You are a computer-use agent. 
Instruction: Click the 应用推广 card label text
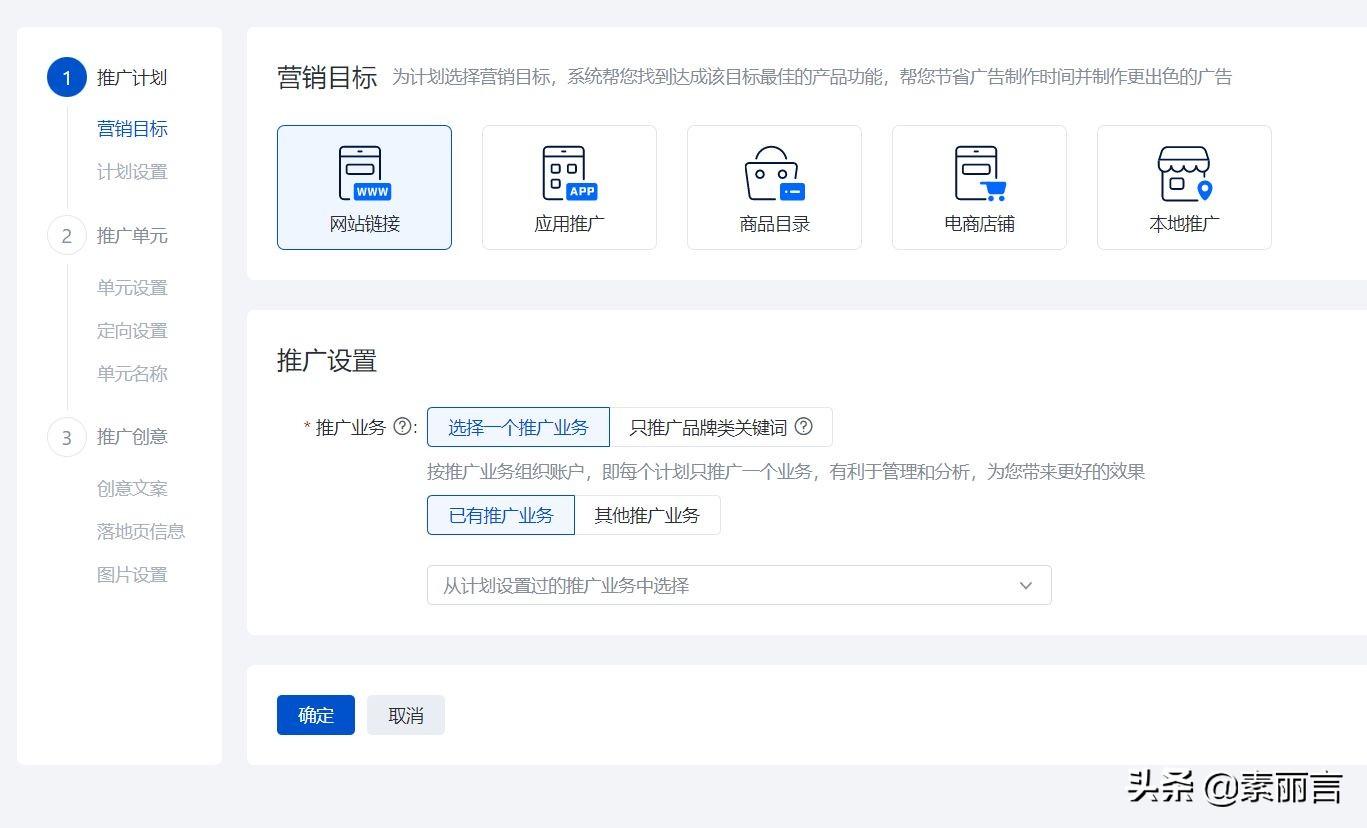click(x=570, y=224)
